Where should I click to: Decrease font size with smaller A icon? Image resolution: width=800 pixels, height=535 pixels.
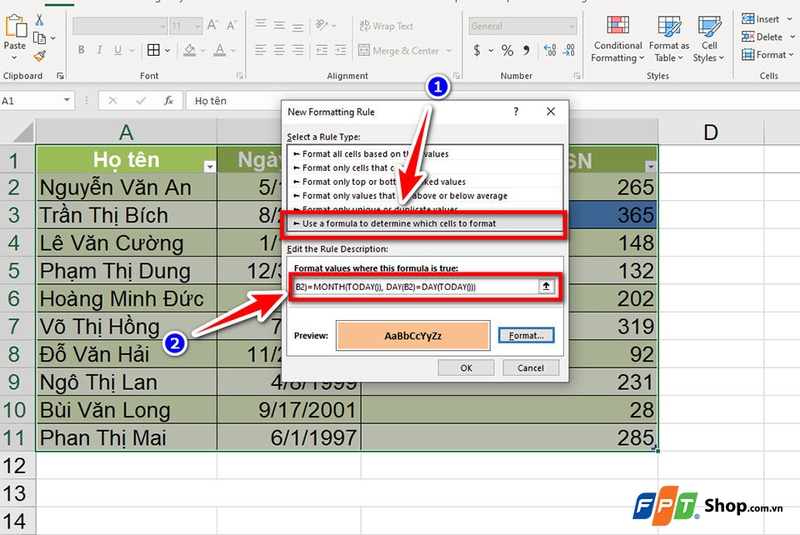point(232,25)
